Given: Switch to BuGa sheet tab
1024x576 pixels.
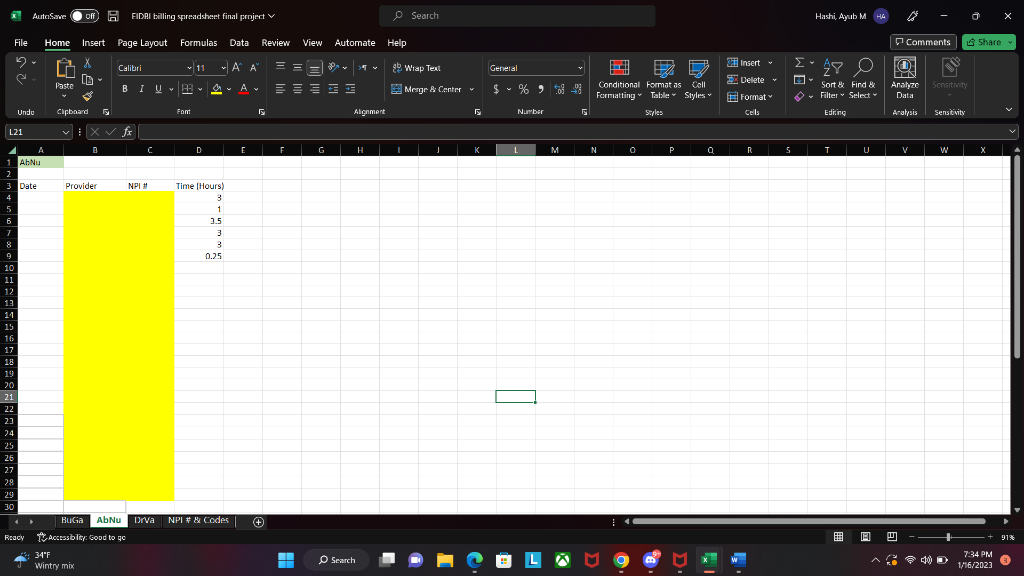Looking at the screenshot, I should click(x=72, y=520).
